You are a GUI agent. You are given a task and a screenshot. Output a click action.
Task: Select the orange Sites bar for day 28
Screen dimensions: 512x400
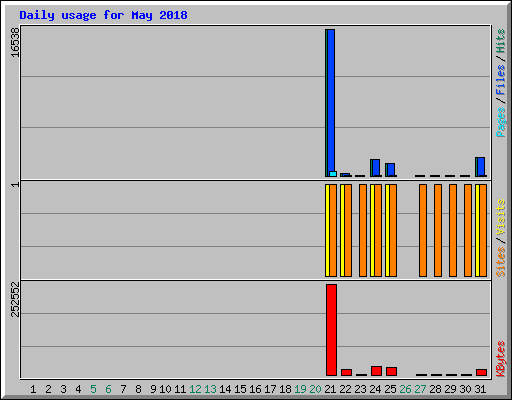[x=438, y=230]
